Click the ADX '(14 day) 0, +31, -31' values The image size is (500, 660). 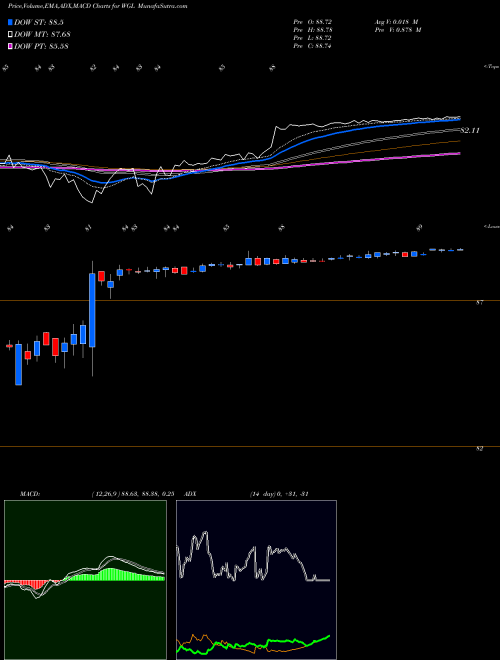click(x=279, y=494)
